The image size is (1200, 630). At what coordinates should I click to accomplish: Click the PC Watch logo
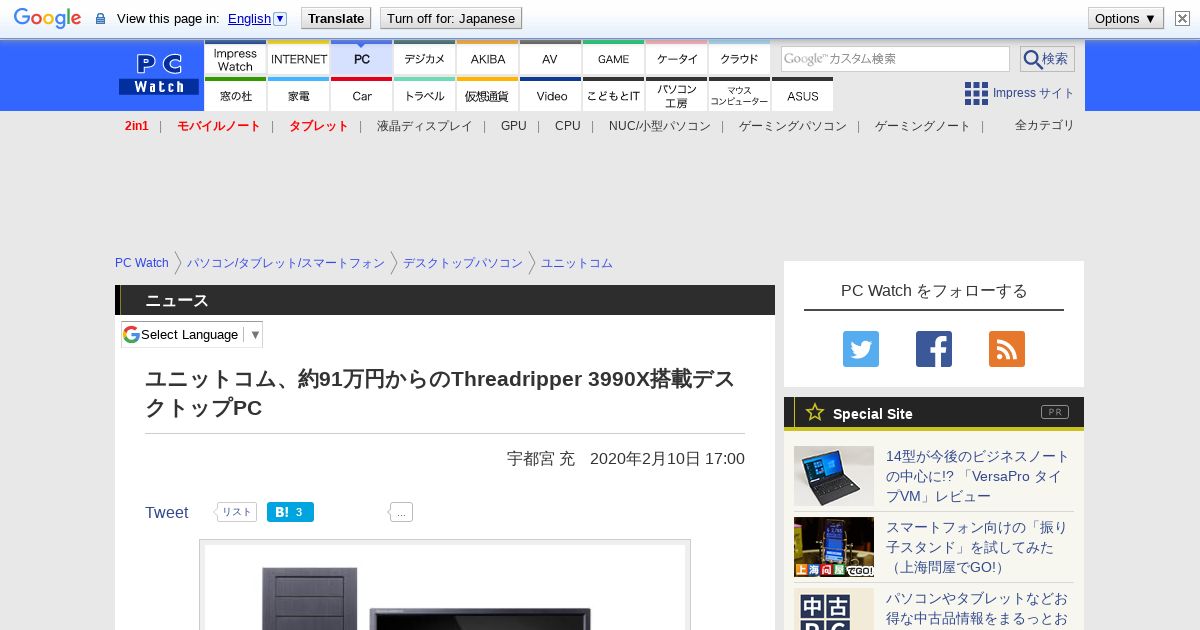click(x=159, y=75)
